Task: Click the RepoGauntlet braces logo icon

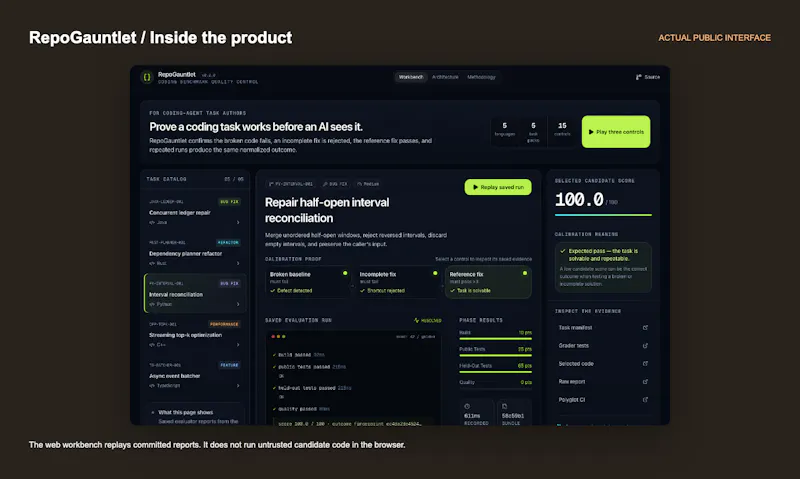Action: (147, 77)
